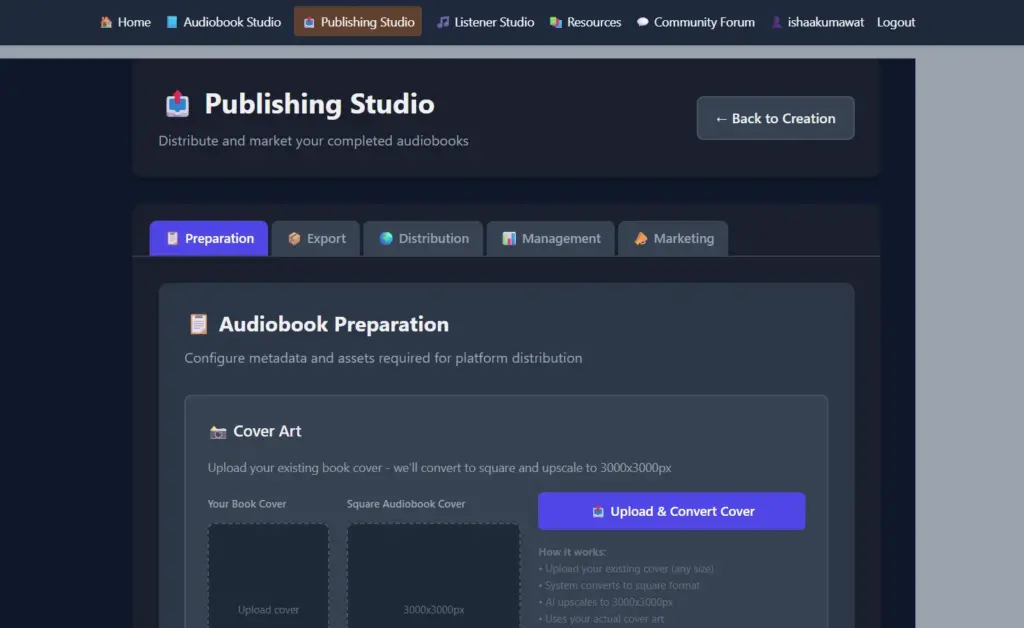Click the megaphone icon on the Marketing tab
The image size is (1024, 628).
pyautogui.click(x=640, y=238)
